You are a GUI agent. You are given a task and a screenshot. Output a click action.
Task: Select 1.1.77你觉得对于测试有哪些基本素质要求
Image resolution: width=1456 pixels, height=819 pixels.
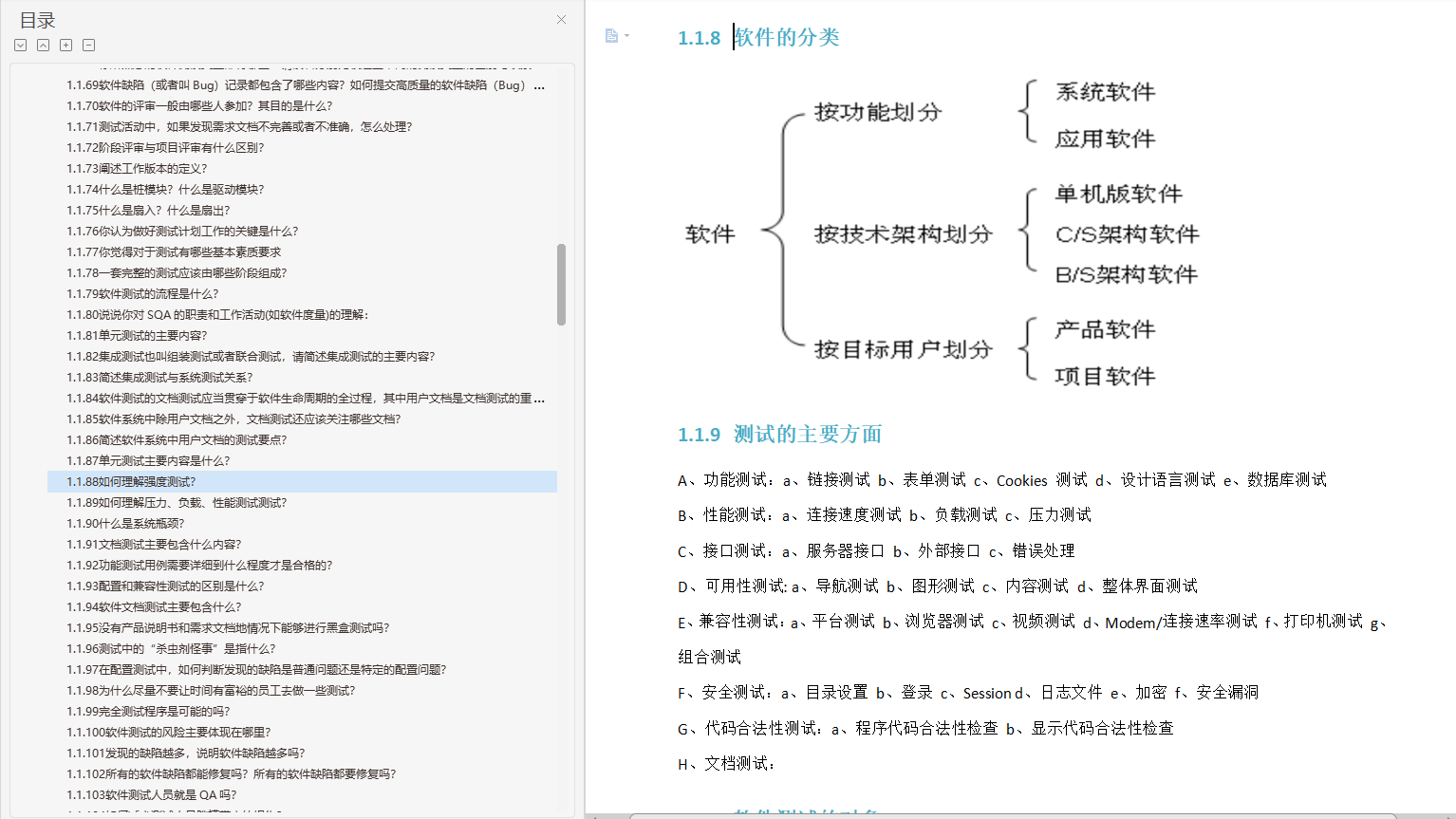click(174, 252)
